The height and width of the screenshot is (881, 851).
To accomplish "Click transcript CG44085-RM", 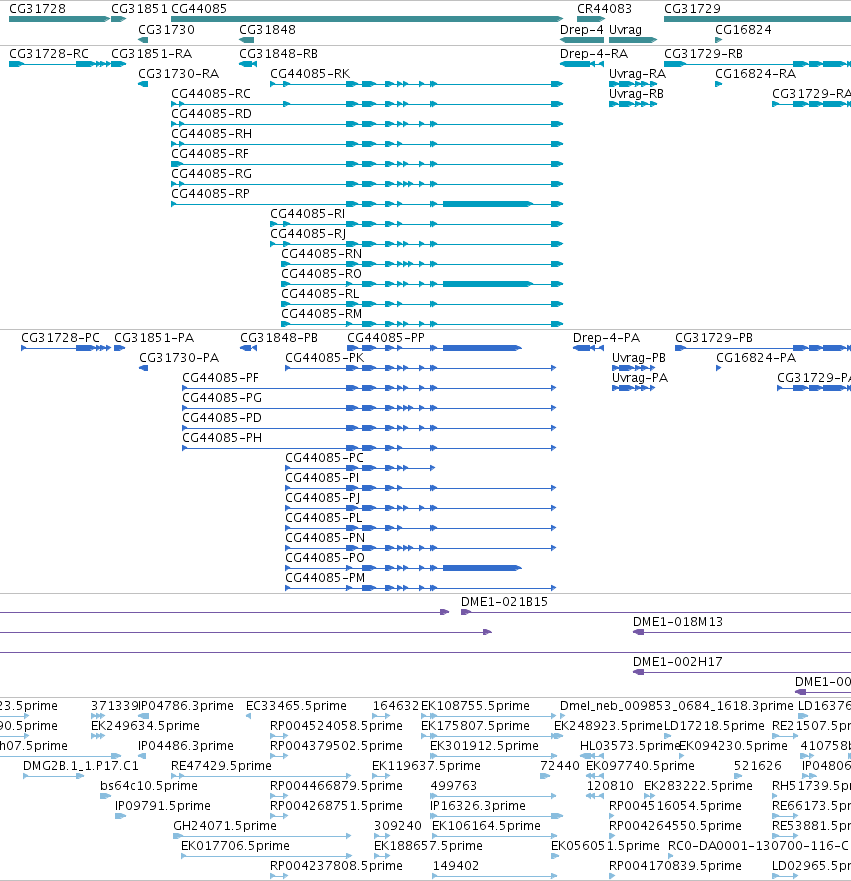I will tap(422, 324).
